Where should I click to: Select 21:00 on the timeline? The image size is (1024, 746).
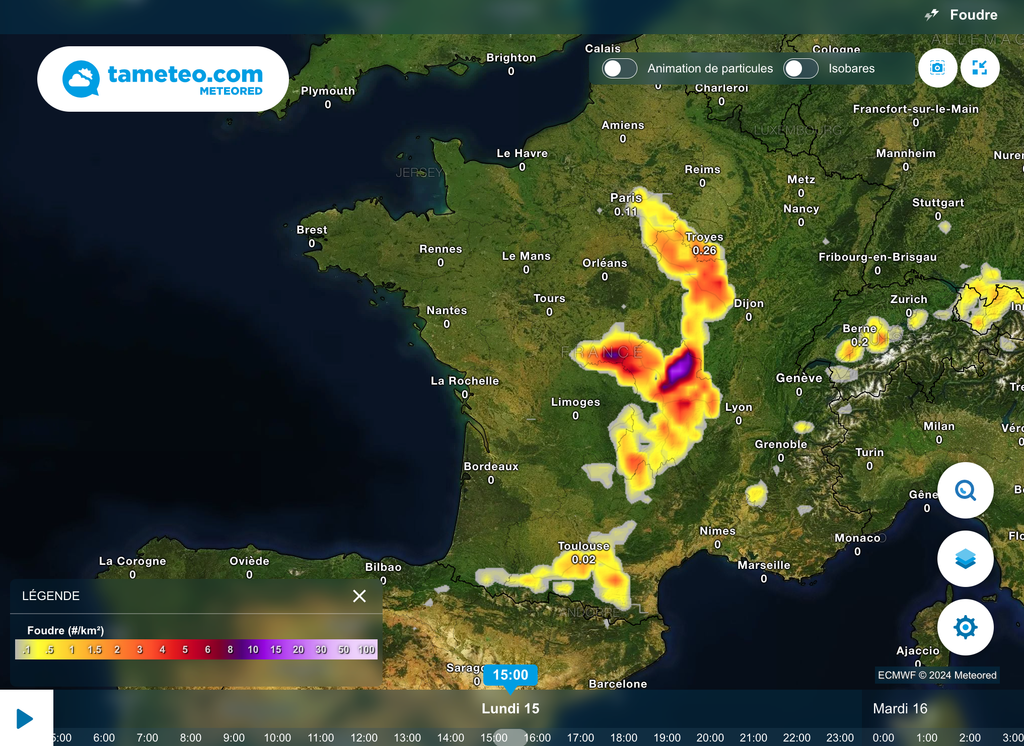pyautogui.click(x=753, y=738)
